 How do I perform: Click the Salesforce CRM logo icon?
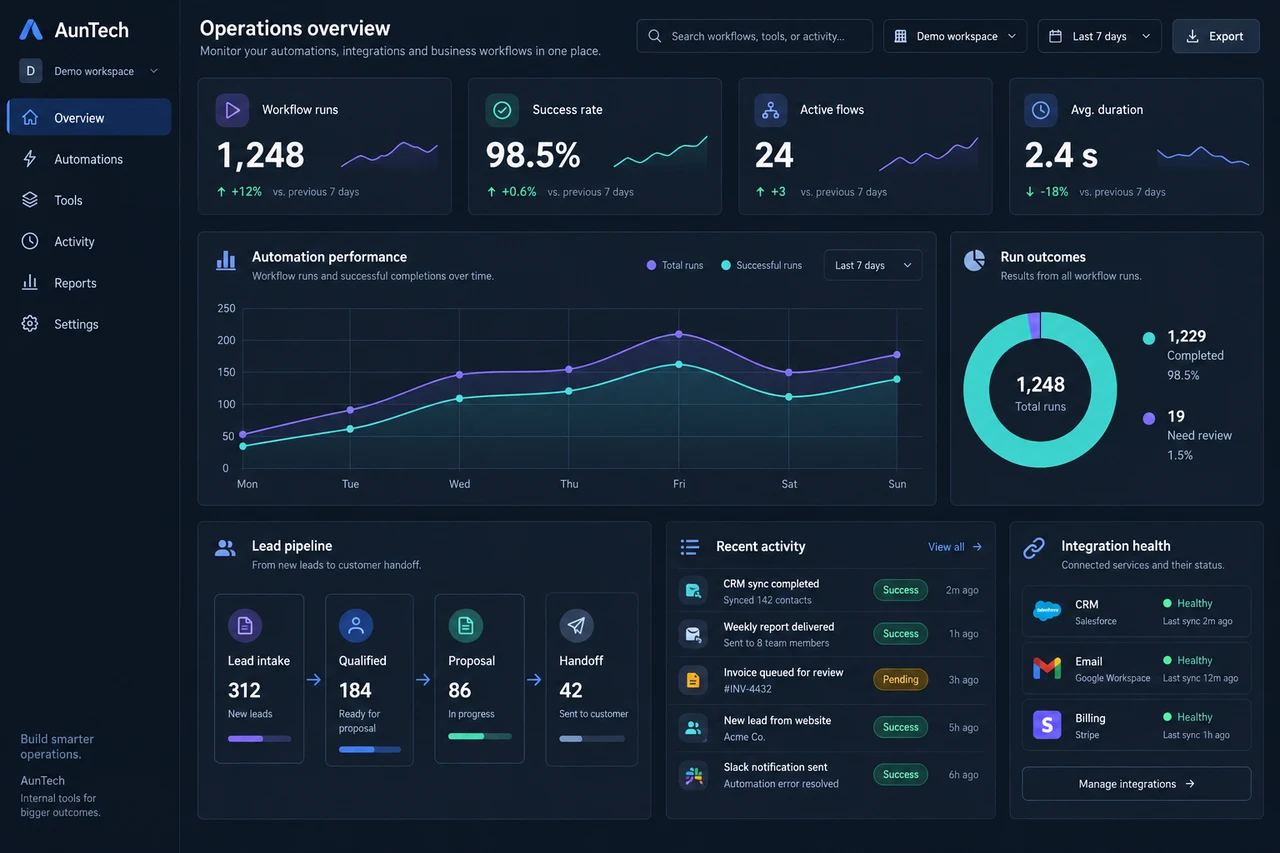[x=1047, y=611]
